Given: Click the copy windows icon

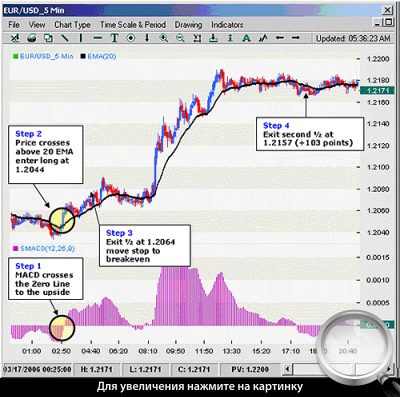Looking at the screenshot, I should (48, 38).
